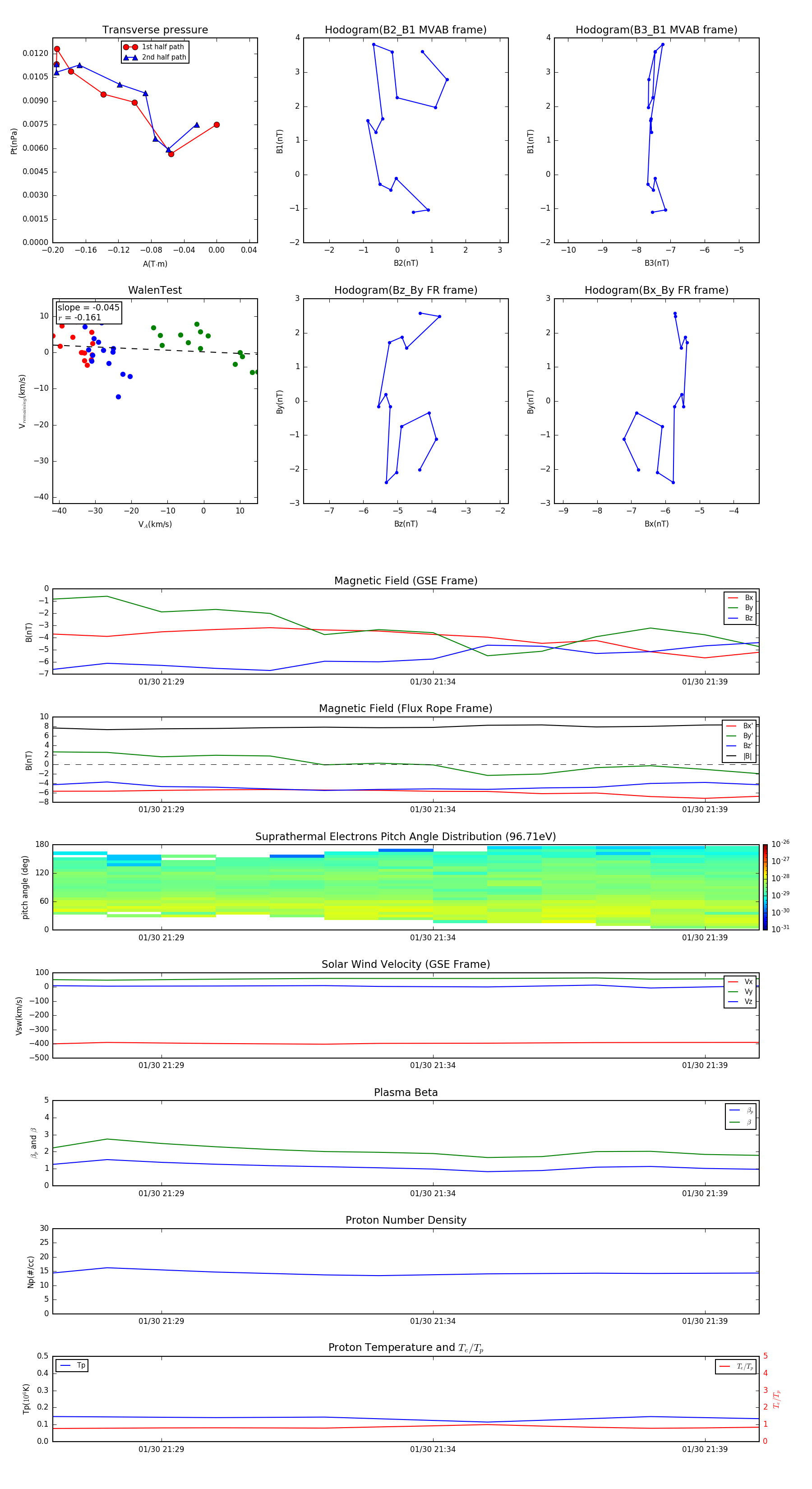The height and width of the screenshot is (1489, 812).
Task: Click the 'Hodogram(Bx_By FR frame)' title
Action: [656, 290]
